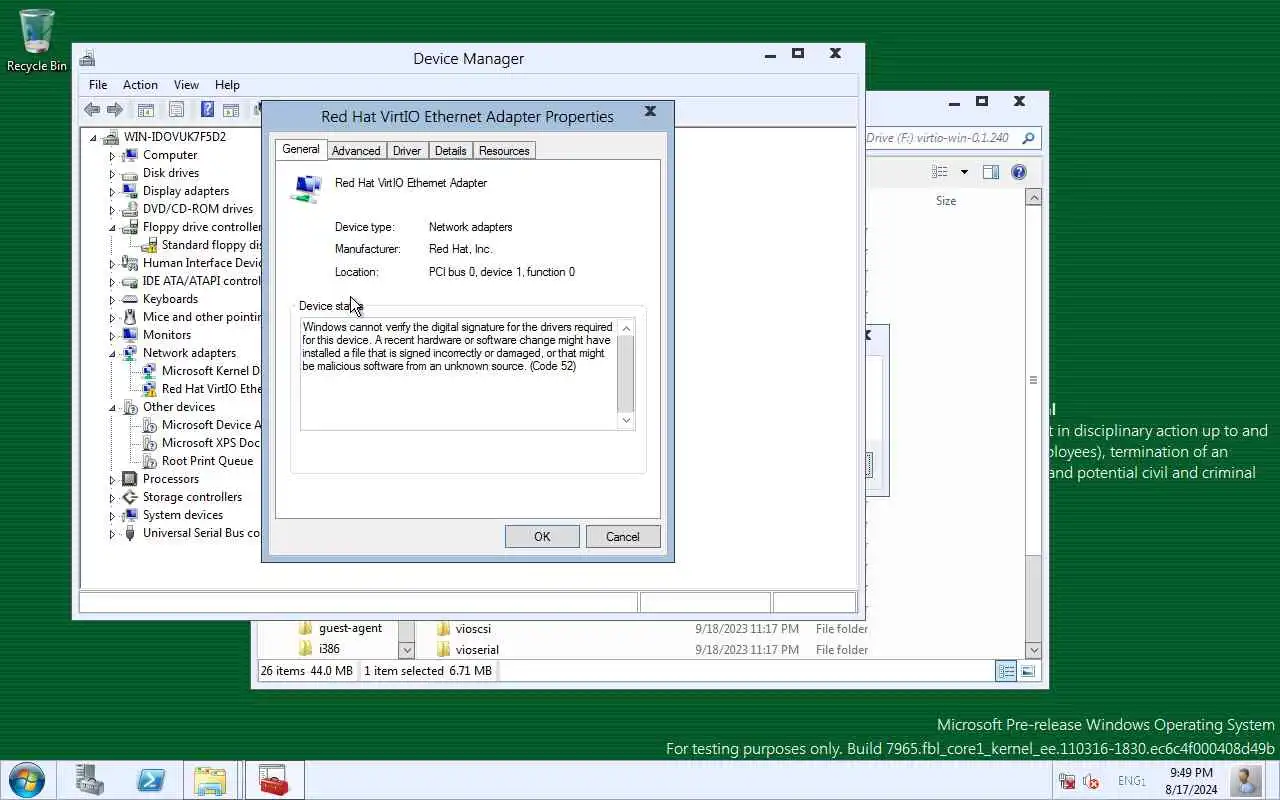Viewport: 1280px width, 800px height.
Task: Click the Back arrow in Device Manager toolbar
Action: pos(92,110)
